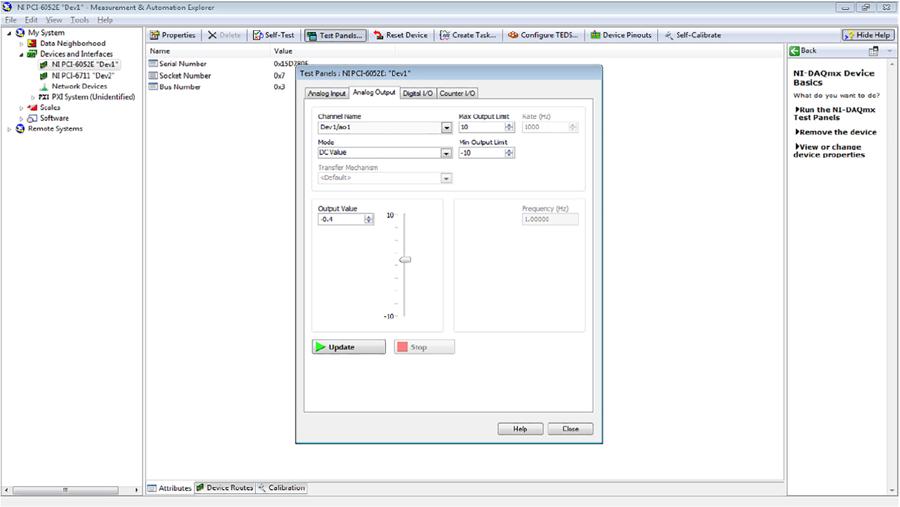
Task: Adjust Max Output Limit stepper arrows
Action: pos(509,127)
